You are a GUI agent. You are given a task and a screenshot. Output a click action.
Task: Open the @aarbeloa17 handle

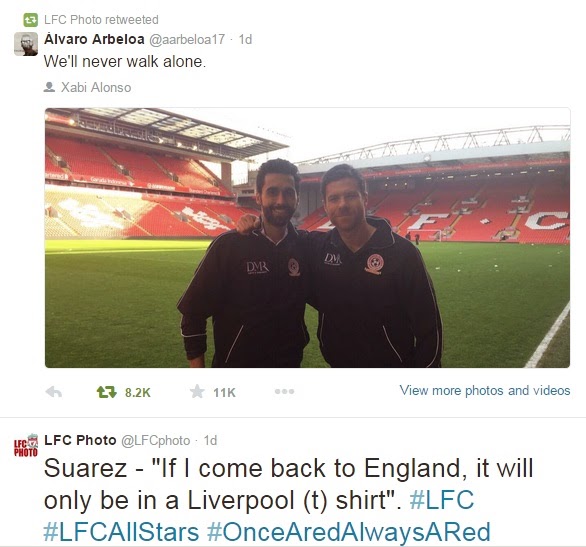(x=187, y=39)
